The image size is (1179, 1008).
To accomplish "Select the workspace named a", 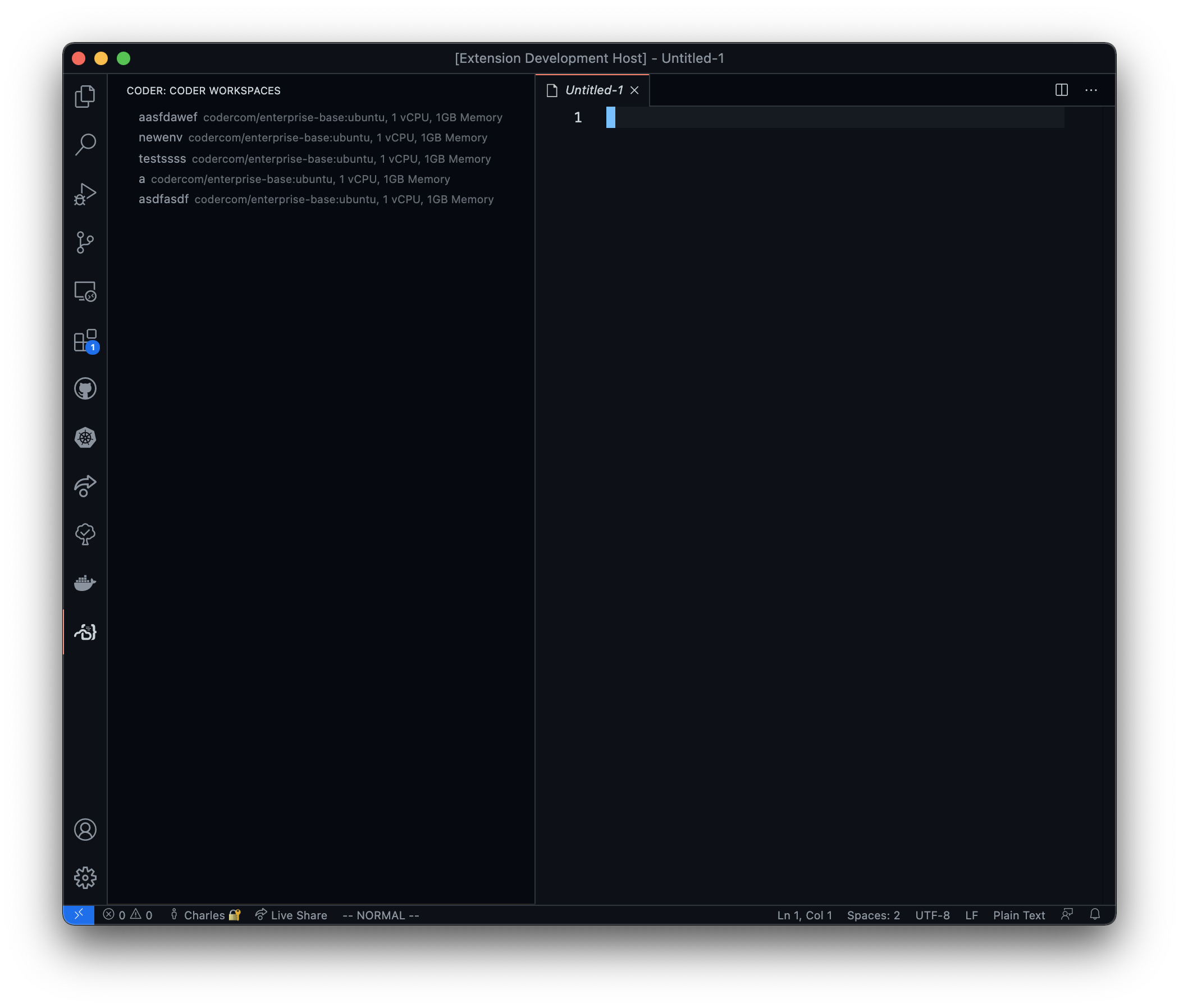I will (321, 179).
